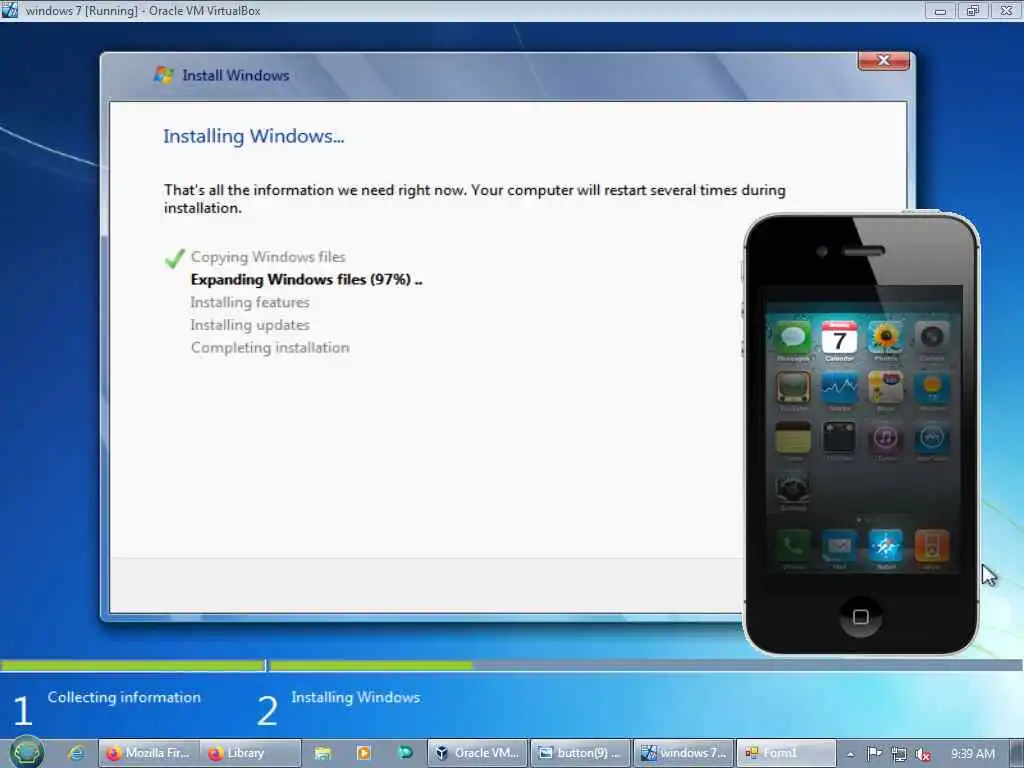
Task: Close the Install Windows dialog
Action: point(884,61)
